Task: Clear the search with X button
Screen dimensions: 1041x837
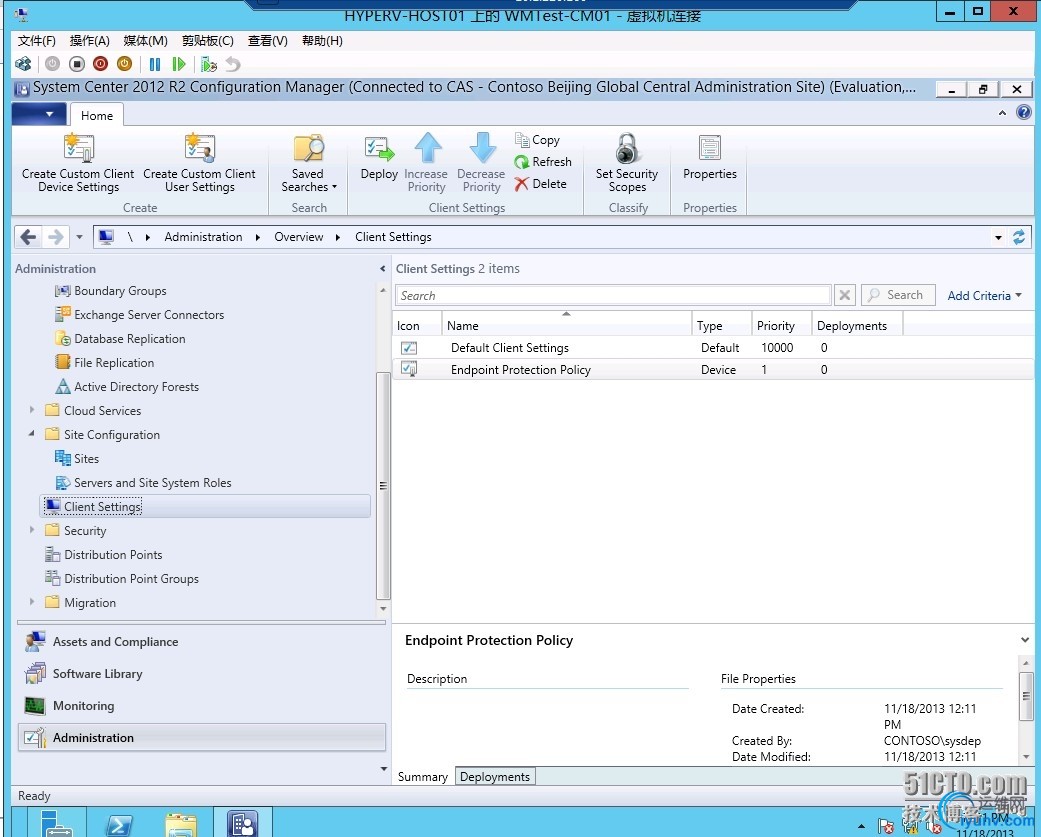Action: [844, 295]
